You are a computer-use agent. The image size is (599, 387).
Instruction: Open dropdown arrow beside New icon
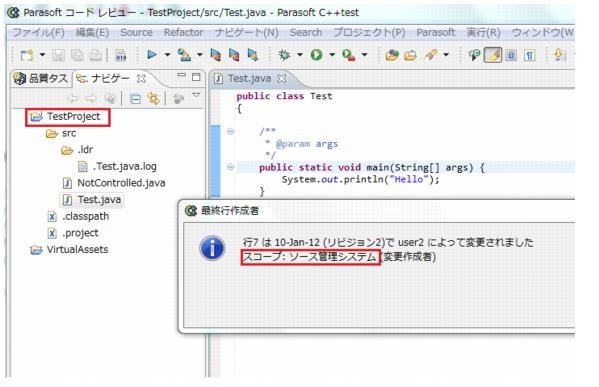42,55
